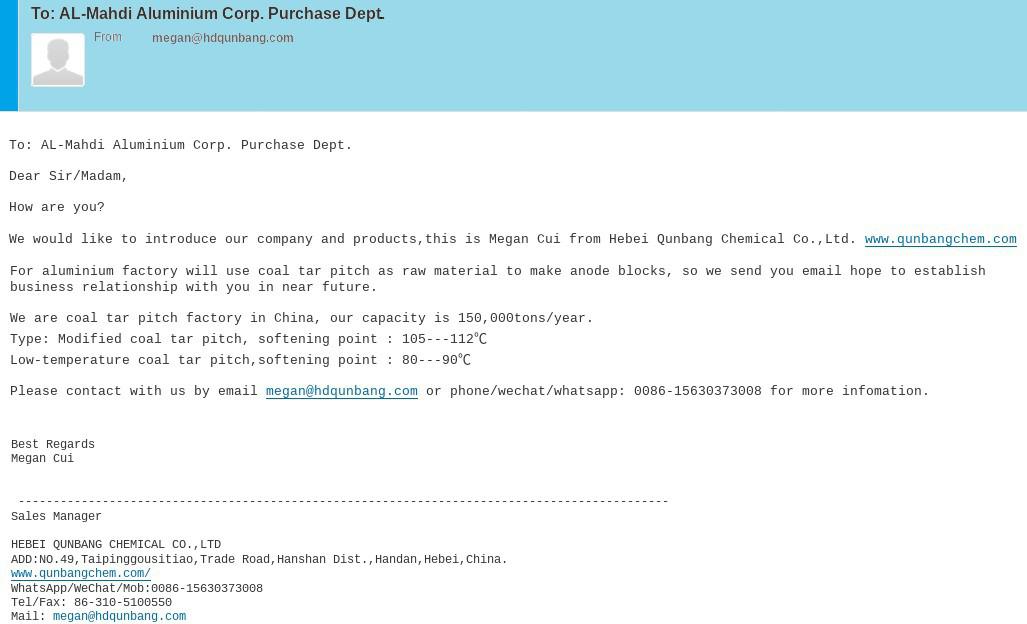Click the ADD:NO.49 address line
Image resolution: width=1027 pixels, height=624 pixels.
[259, 559]
